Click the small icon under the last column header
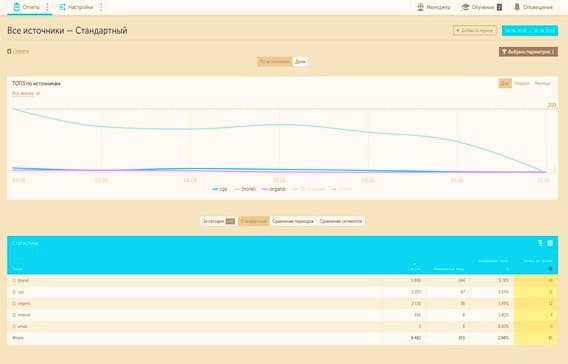Image resolution: width=568 pixels, height=364 pixels. tap(550, 269)
